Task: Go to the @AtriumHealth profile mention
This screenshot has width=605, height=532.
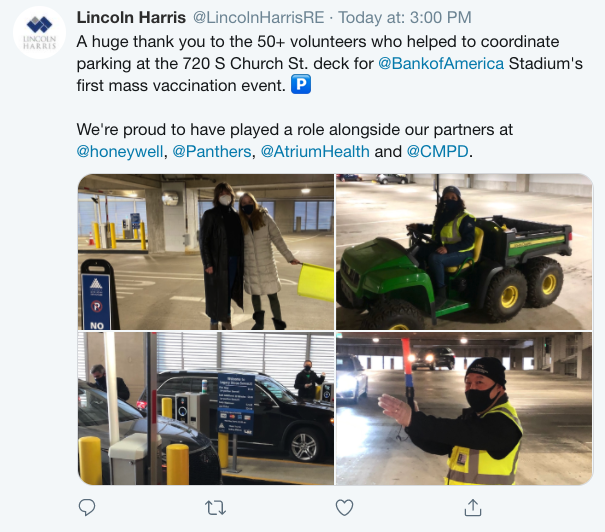Action: [x=315, y=151]
